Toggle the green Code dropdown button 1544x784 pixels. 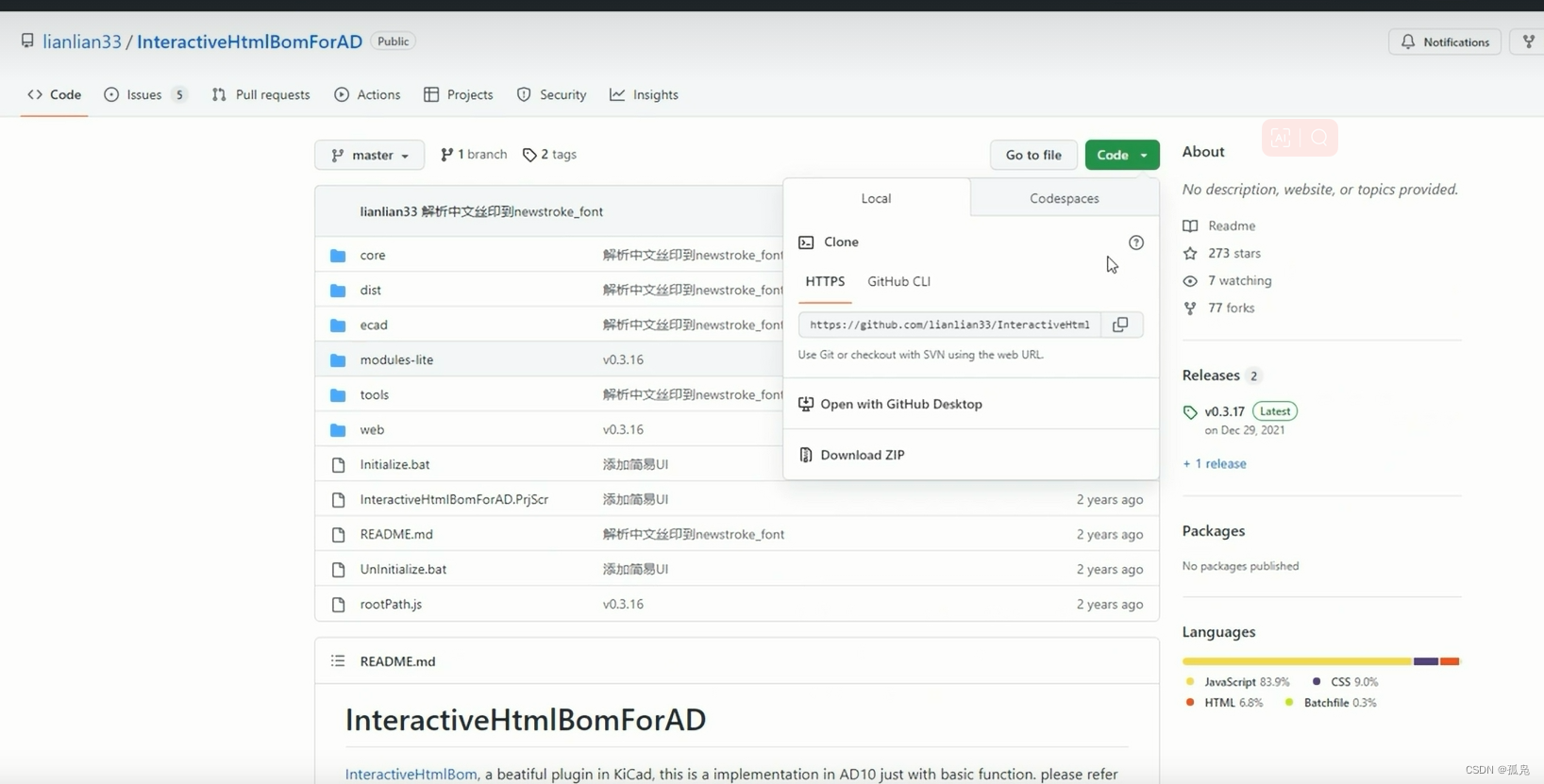click(1122, 155)
